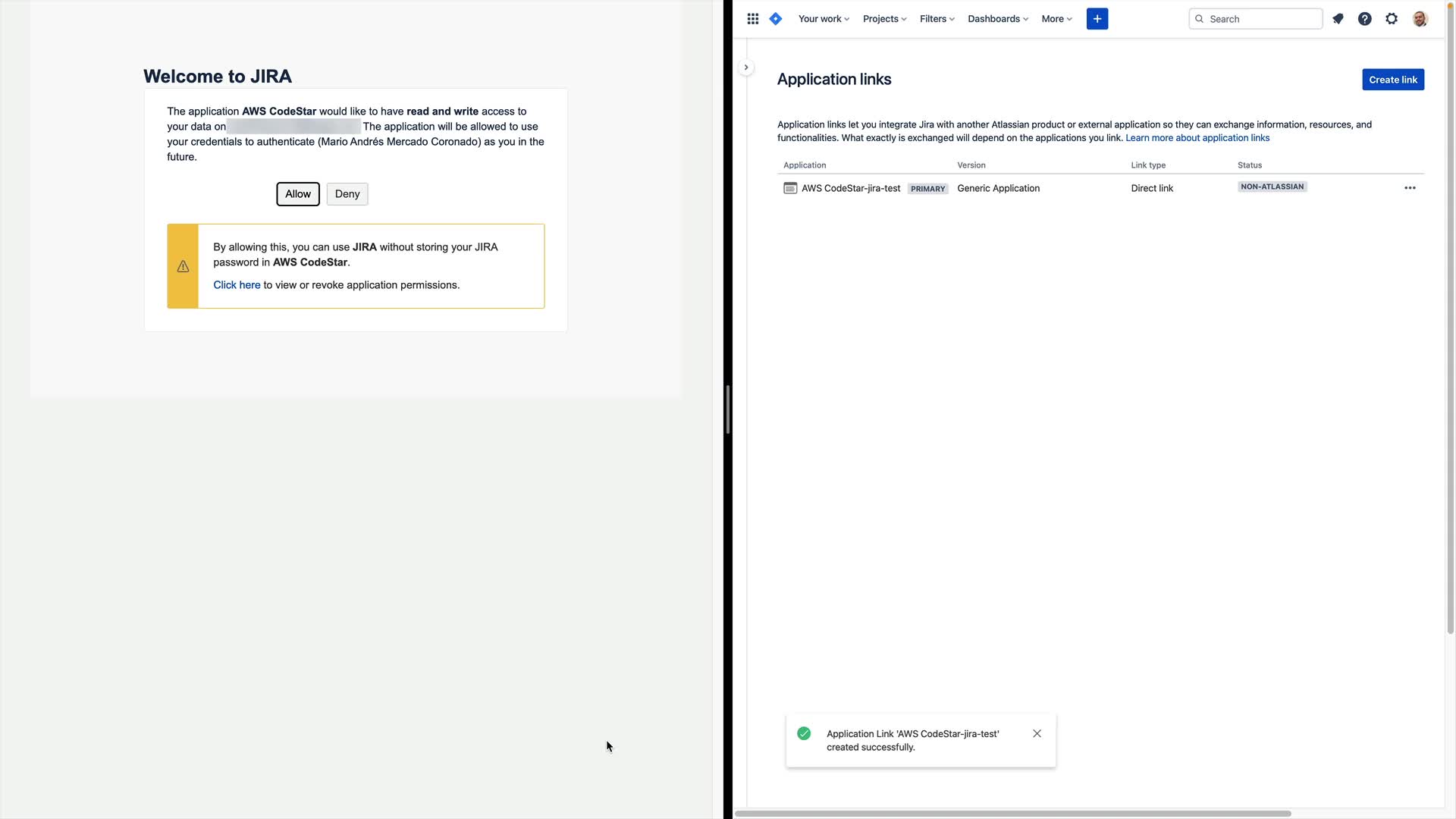Viewport: 1456px width, 819px height.
Task: Open the Filters dropdown
Action: 937,19
